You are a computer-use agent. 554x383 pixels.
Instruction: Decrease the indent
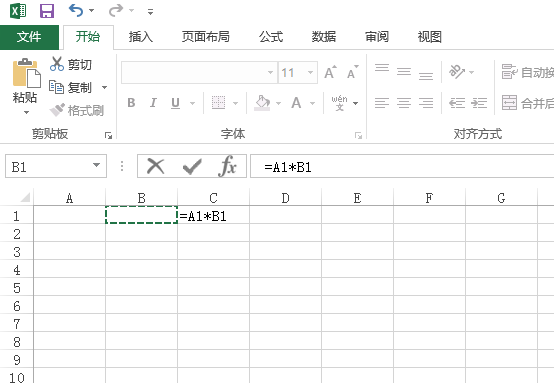(x=457, y=103)
